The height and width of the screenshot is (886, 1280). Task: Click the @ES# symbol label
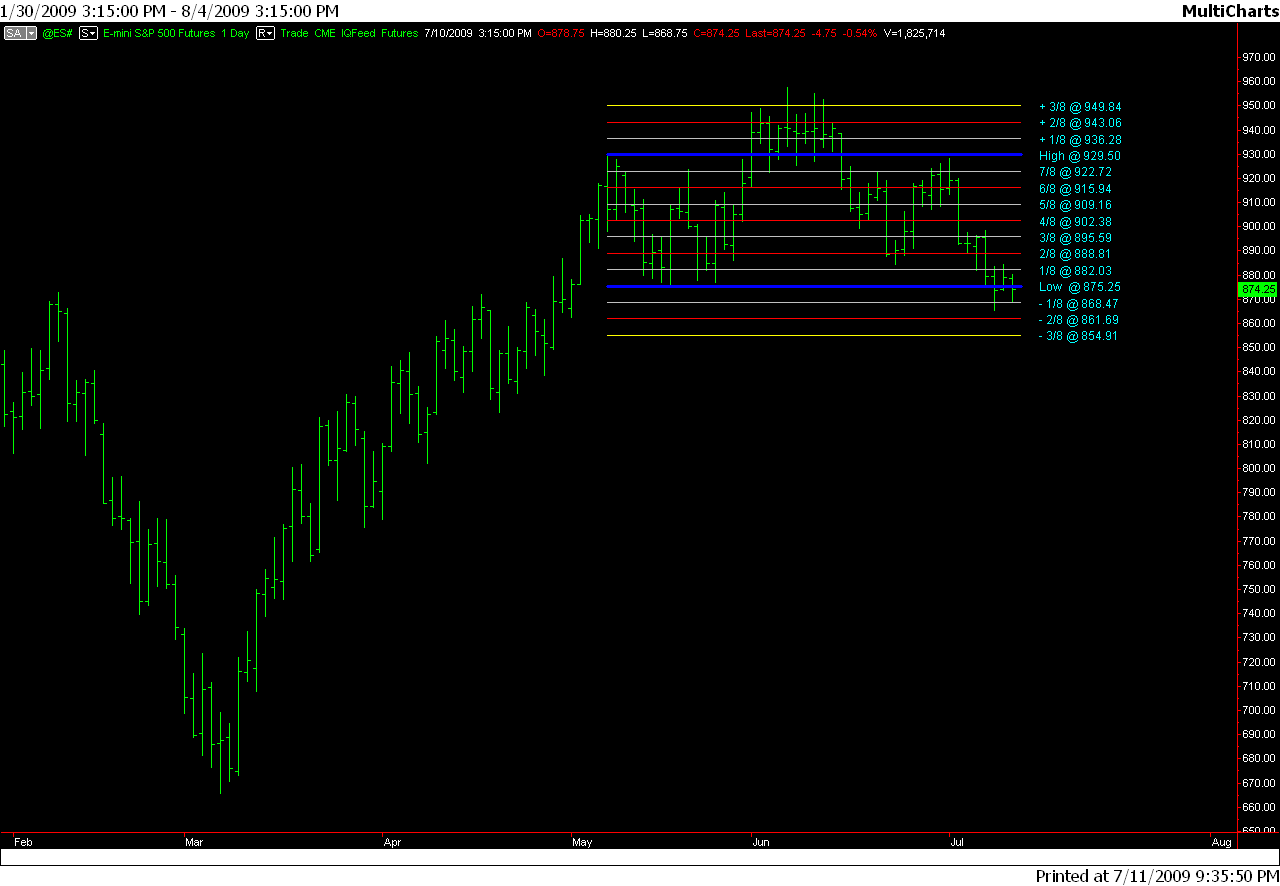(x=57, y=33)
